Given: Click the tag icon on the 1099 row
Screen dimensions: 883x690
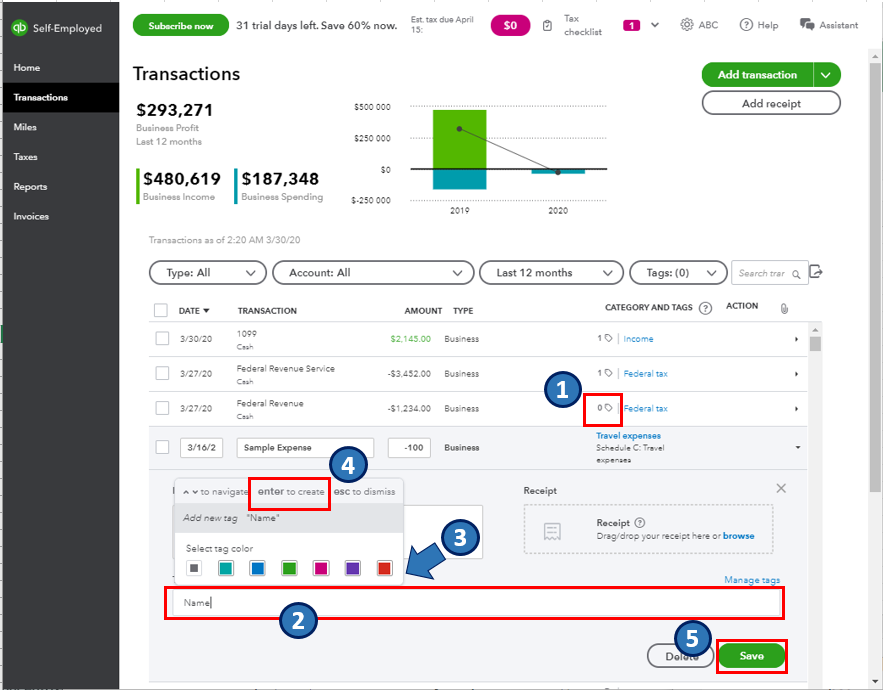Looking at the screenshot, I should tap(608, 338).
